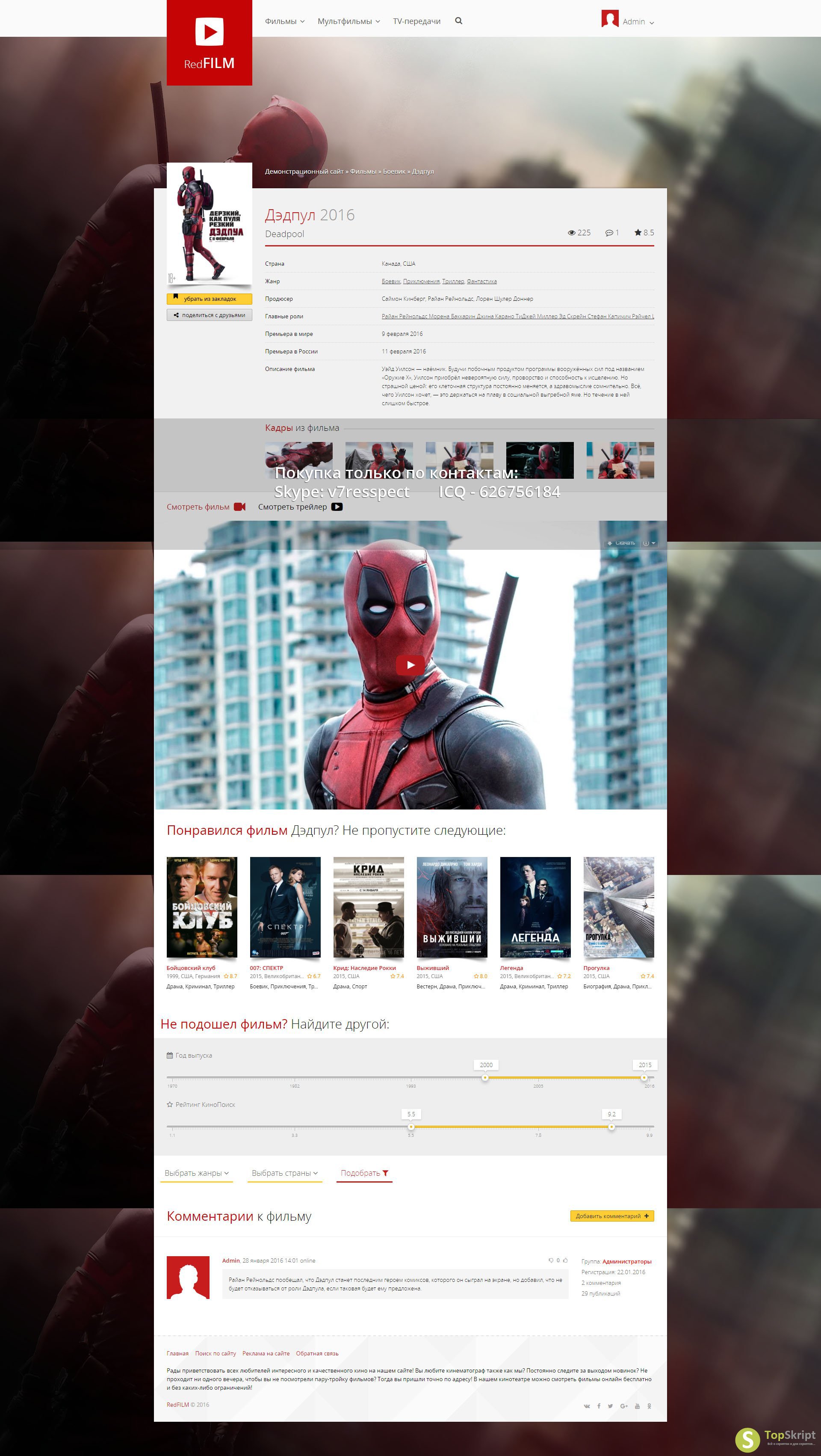Screen dimensions: 821x1456
Task: Open the second film still thumbnail
Action: (379, 460)
